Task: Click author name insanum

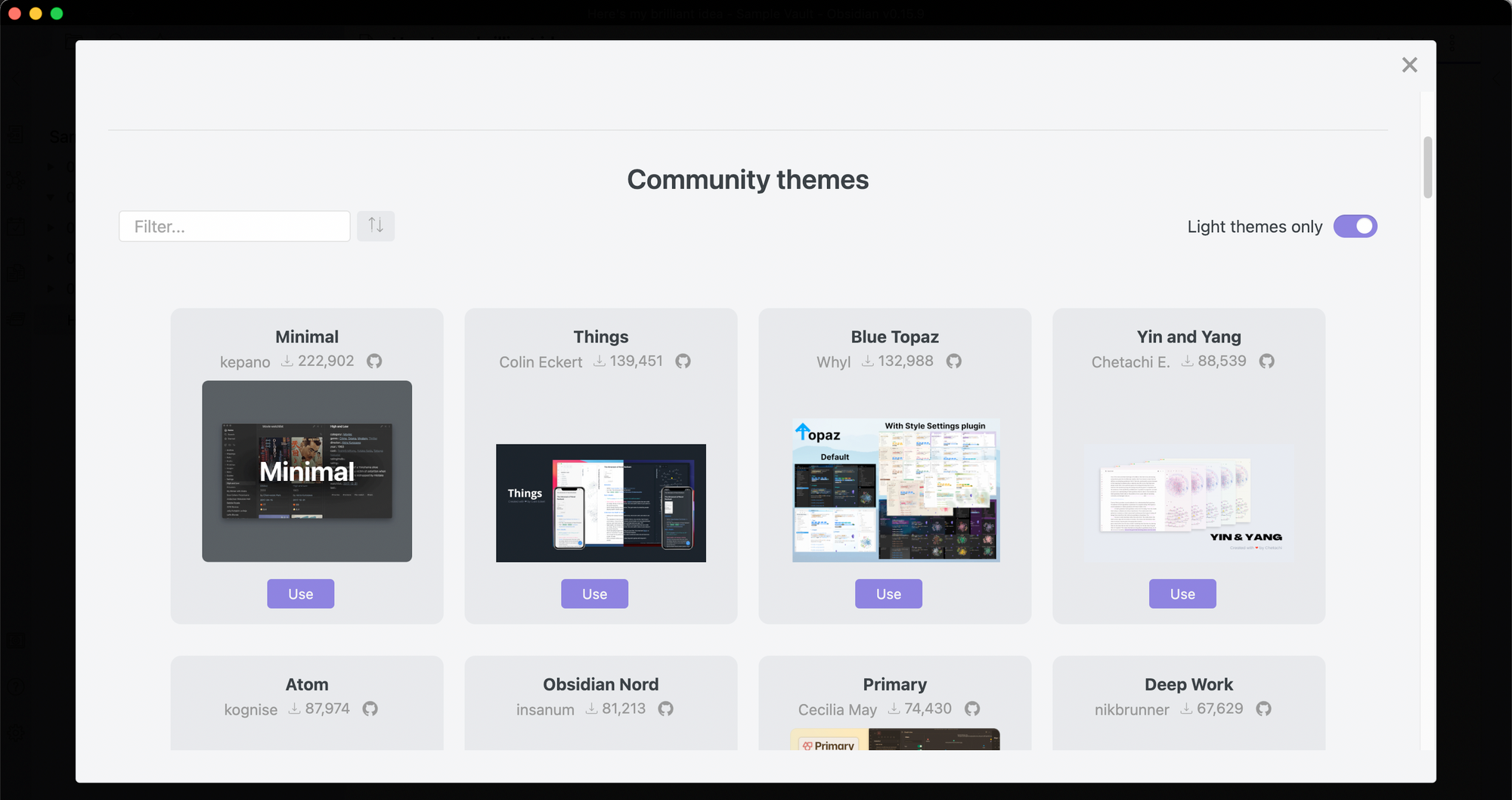Action: pos(545,709)
